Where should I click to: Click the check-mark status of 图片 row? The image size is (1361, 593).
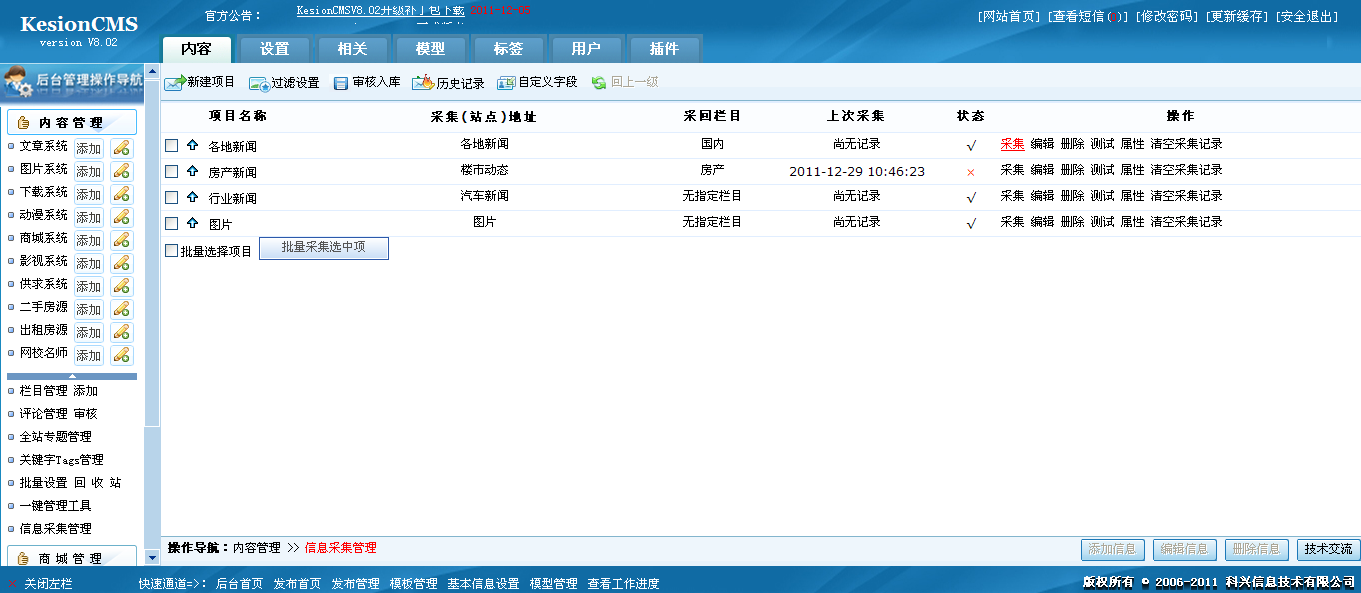[x=971, y=223]
